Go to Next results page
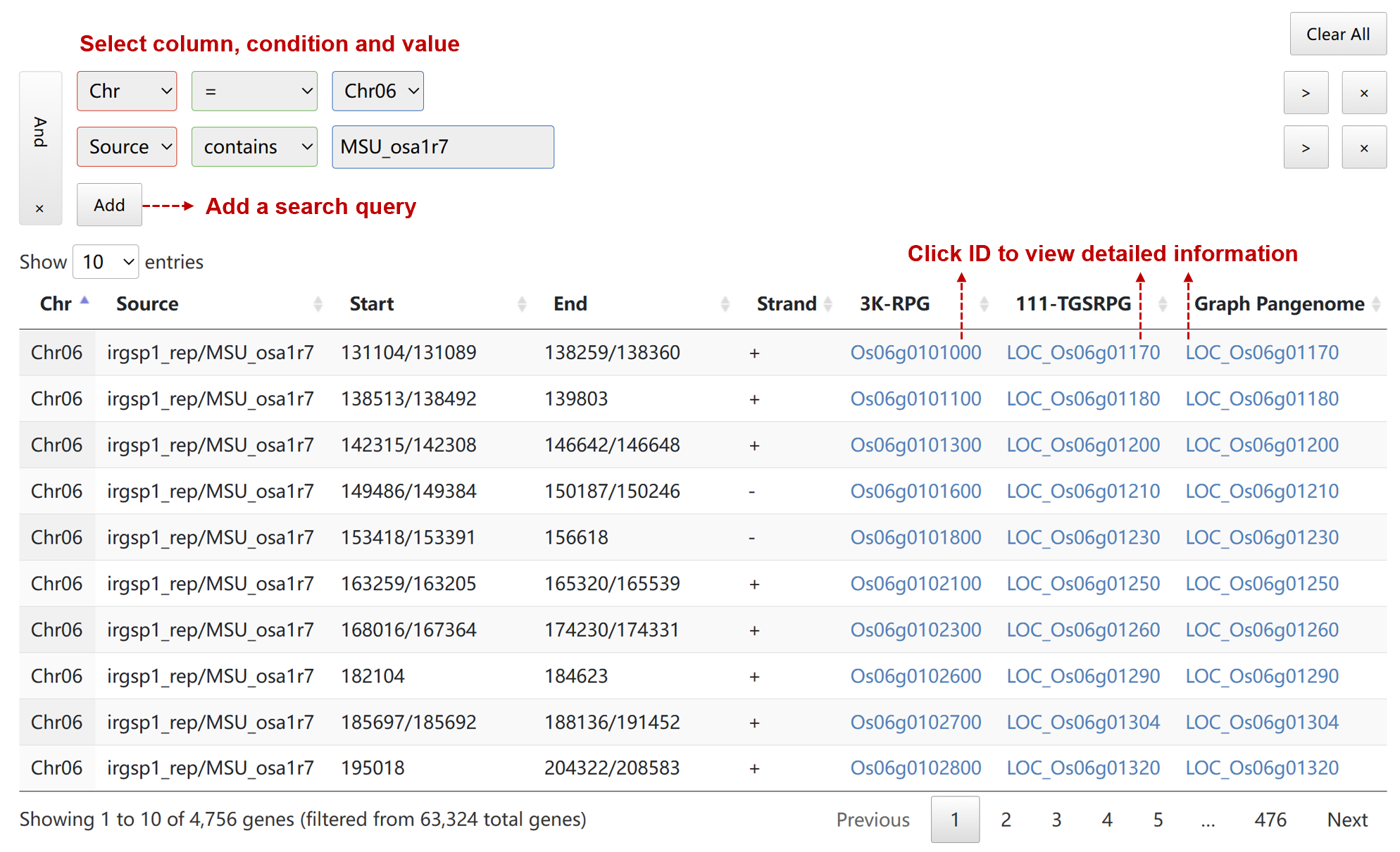The image size is (1400, 852). (x=1346, y=820)
